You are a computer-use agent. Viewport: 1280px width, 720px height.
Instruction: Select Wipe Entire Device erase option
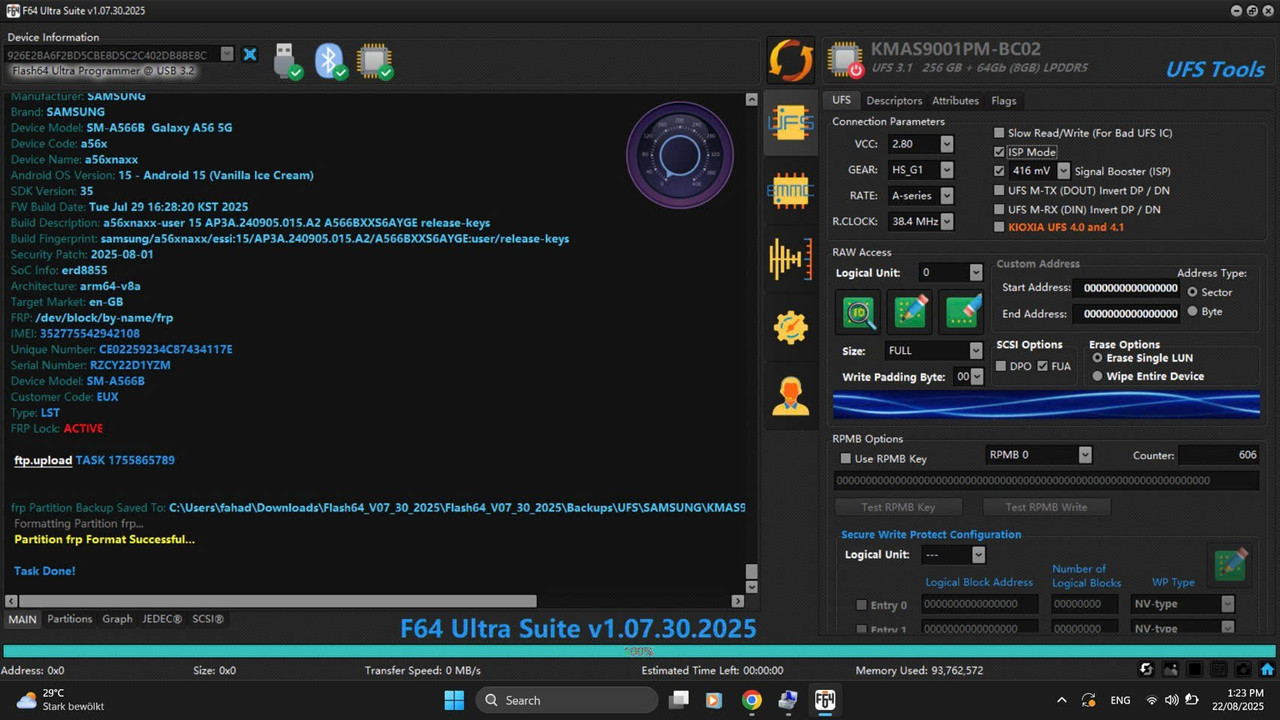(1098, 376)
